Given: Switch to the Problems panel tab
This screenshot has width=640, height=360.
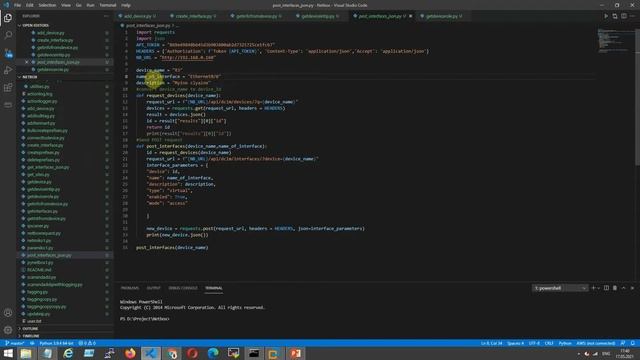Looking at the screenshot, I should coord(130,288).
